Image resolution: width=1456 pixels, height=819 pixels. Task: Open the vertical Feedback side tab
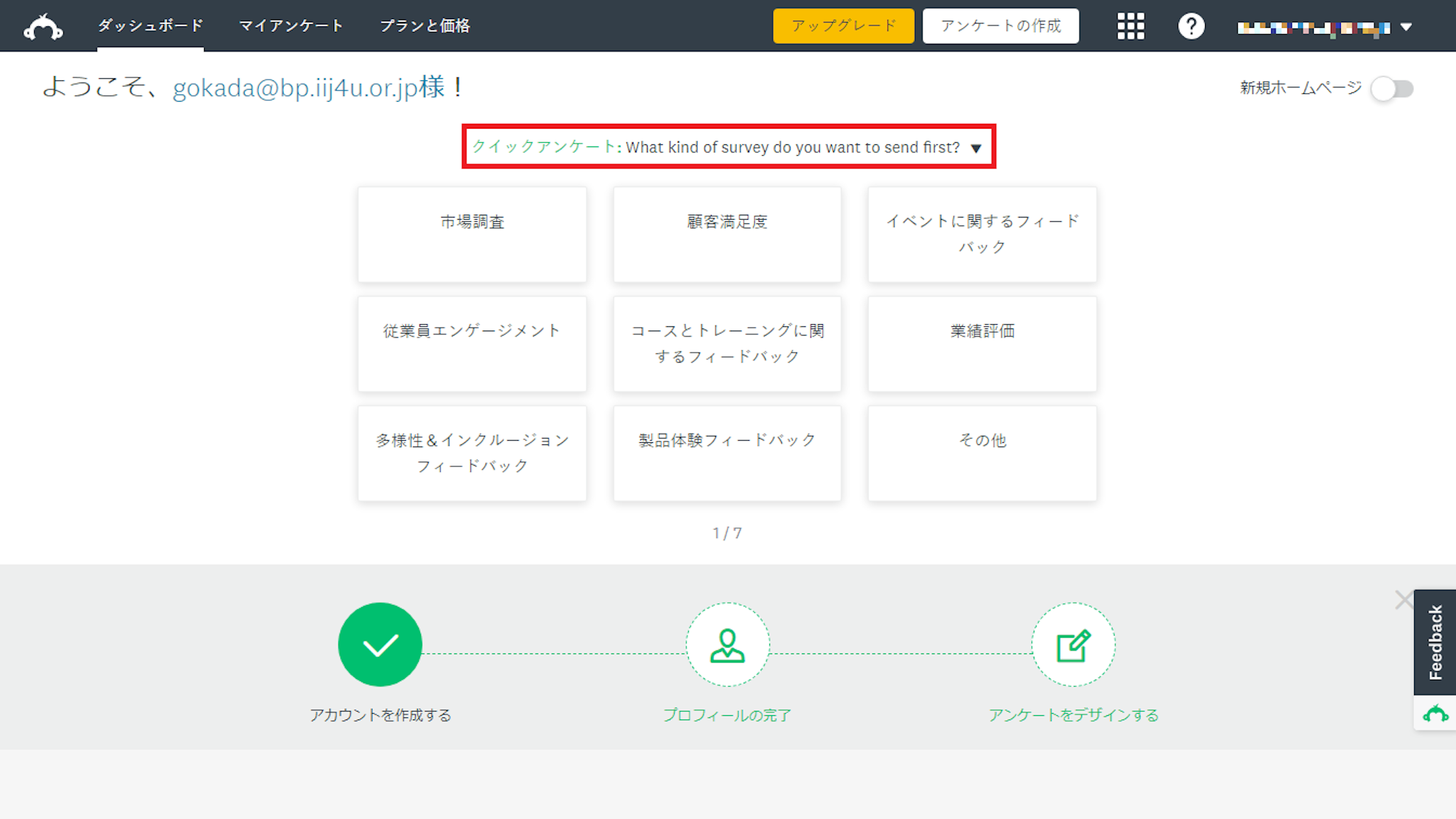click(x=1435, y=642)
